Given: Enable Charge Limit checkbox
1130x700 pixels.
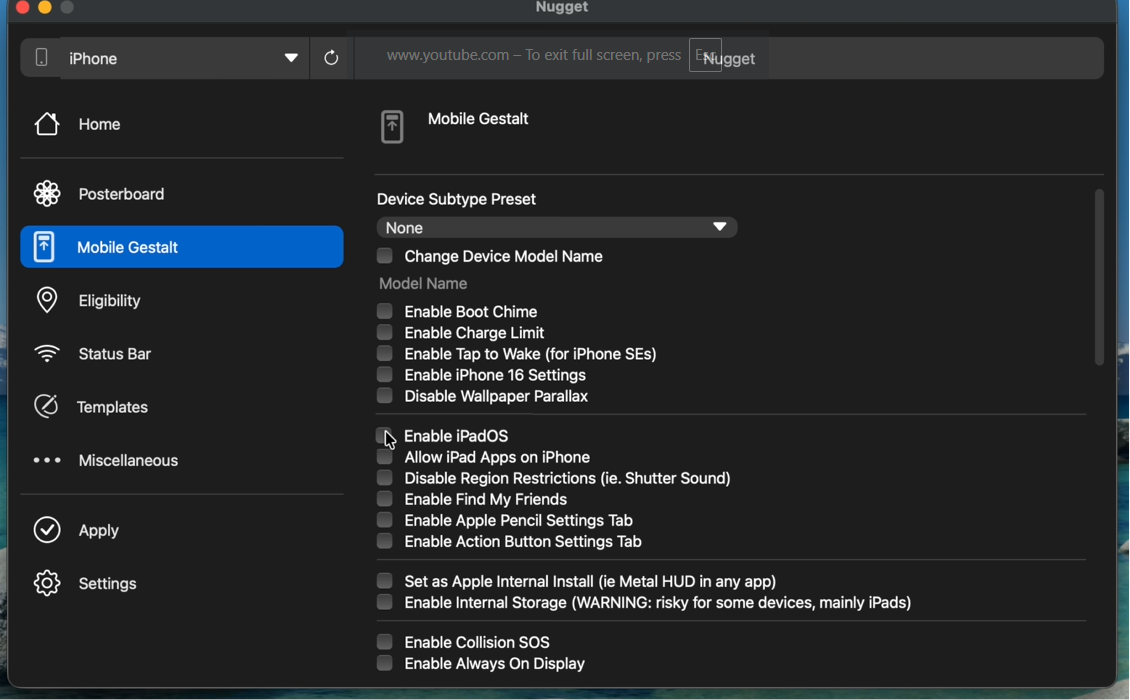Looking at the screenshot, I should tap(385, 332).
